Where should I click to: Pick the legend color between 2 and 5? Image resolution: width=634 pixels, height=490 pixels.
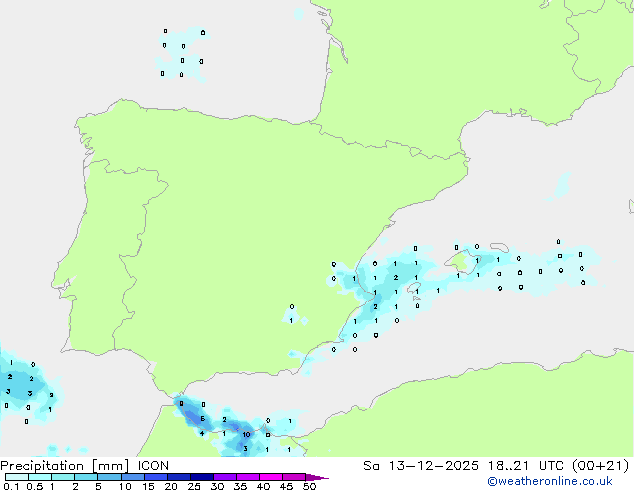[x=87, y=478]
